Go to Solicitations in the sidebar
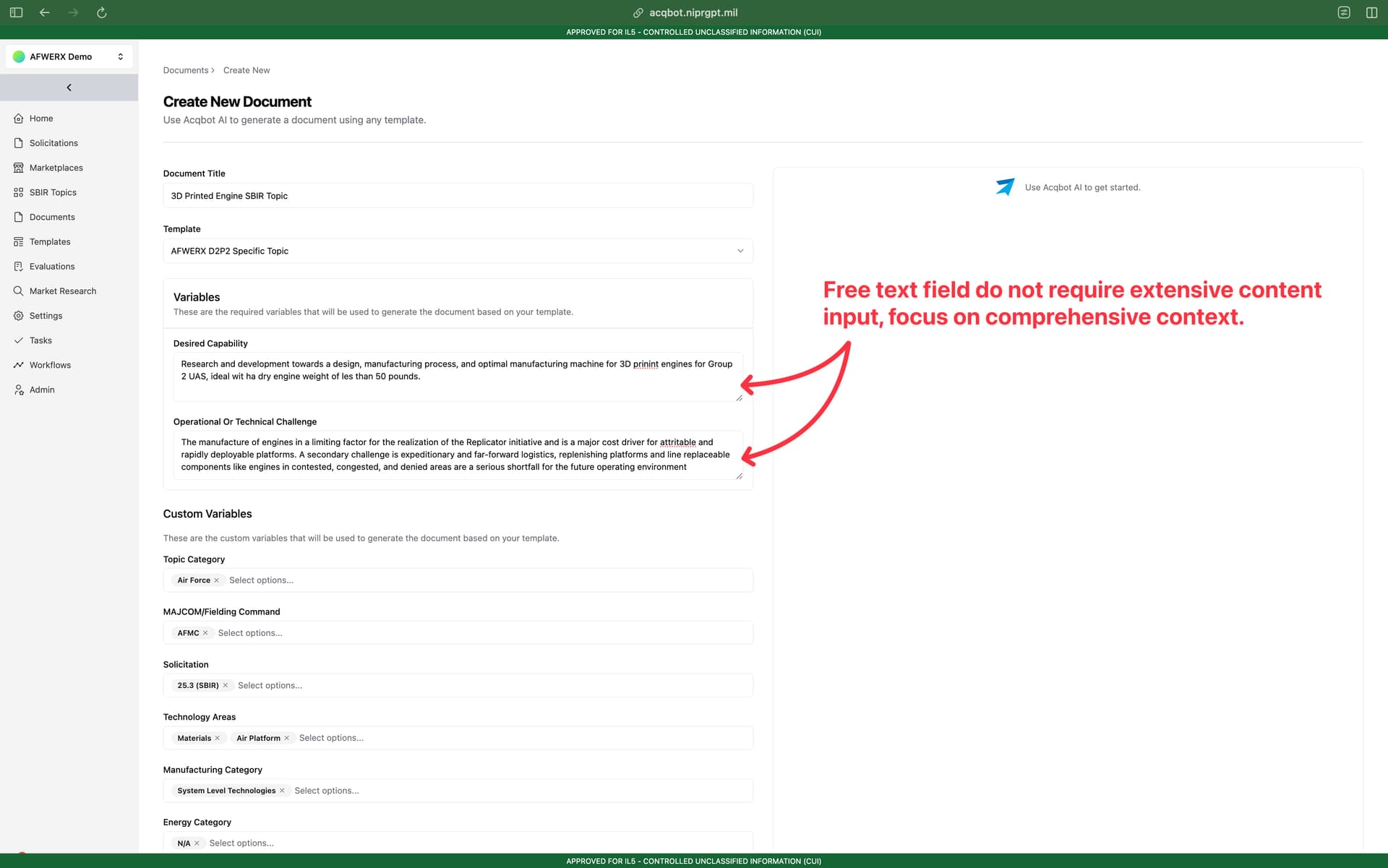 (x=53, y=143)
